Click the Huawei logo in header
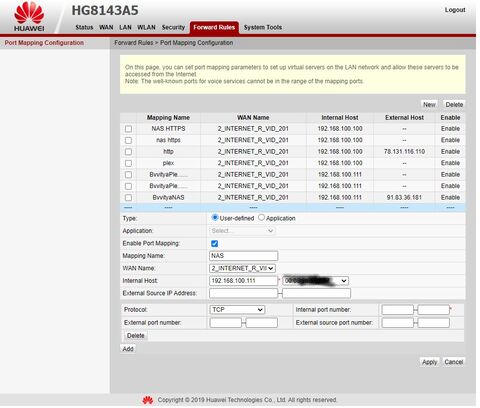 click(x=29, y=16)
